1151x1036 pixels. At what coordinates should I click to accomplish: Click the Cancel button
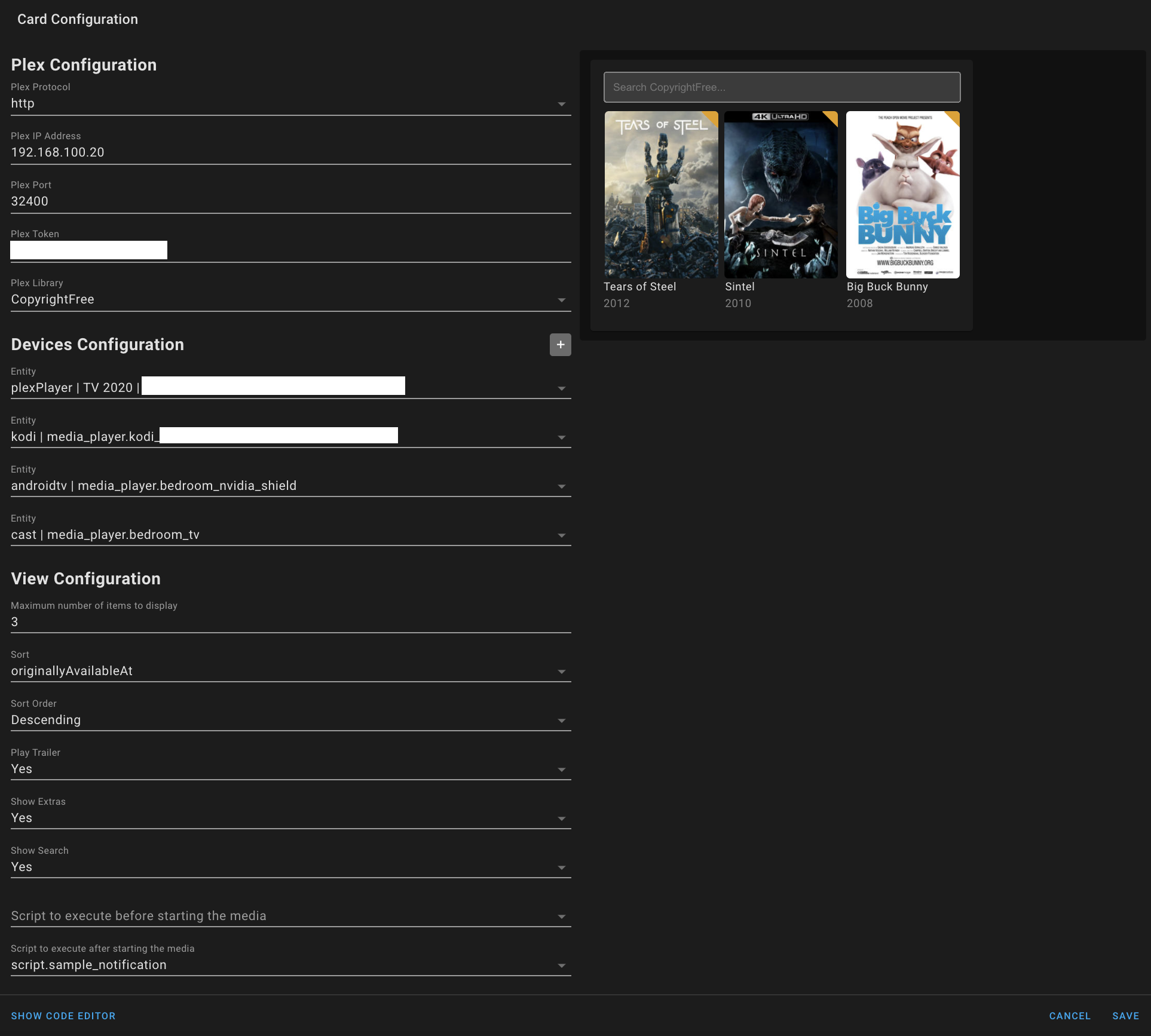1069,1016
